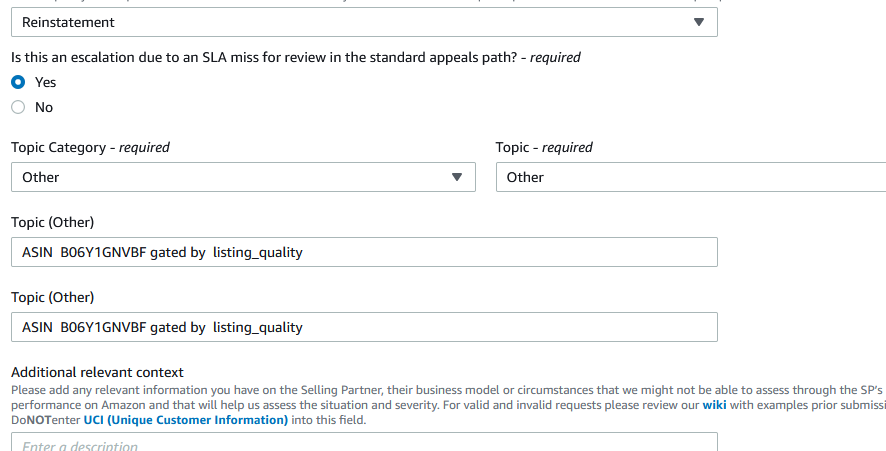
Task: Click the "Additional relevant context" heading
Action: coord(97,372)
